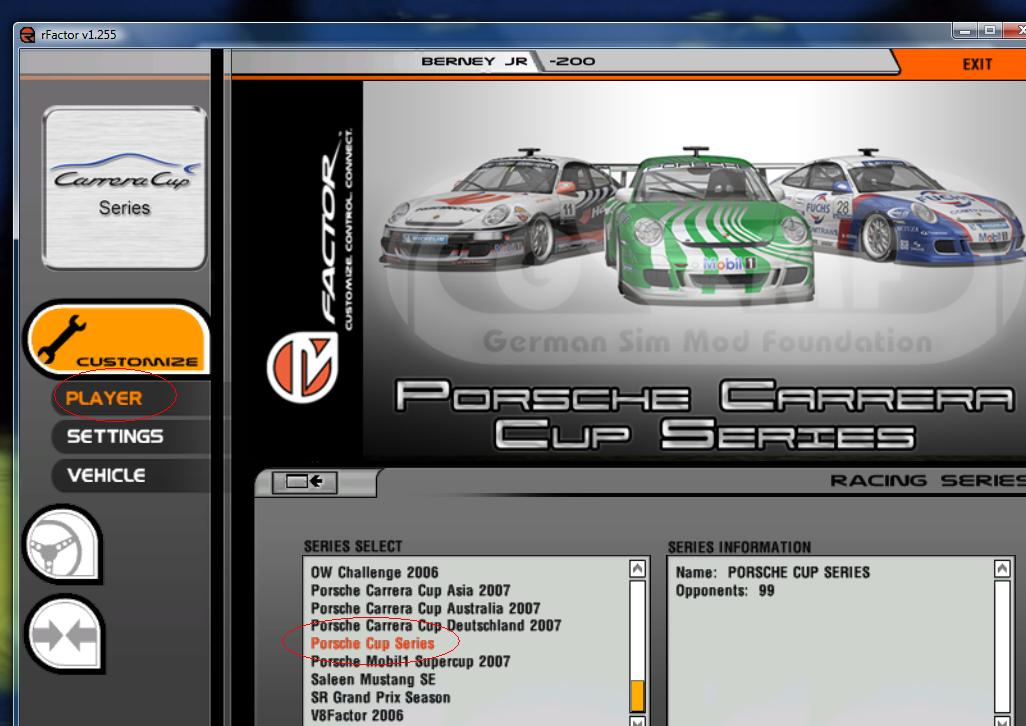Click the back arrow tab icon
This screenshot has height=726, width=1026.
click(x=306, y=482)
